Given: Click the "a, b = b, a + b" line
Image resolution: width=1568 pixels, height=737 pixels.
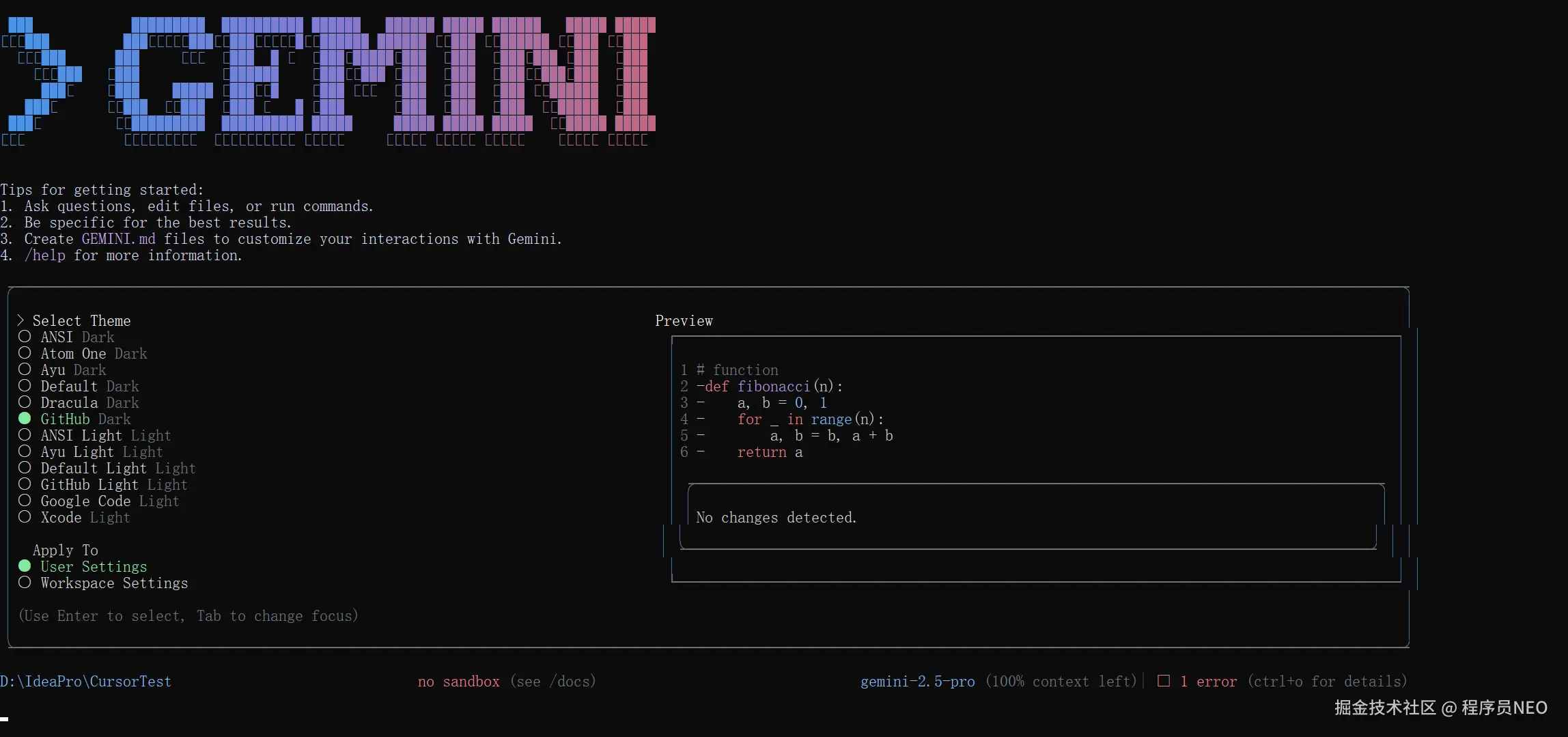Looking at the screenshot, I should (x=832, y=436).
